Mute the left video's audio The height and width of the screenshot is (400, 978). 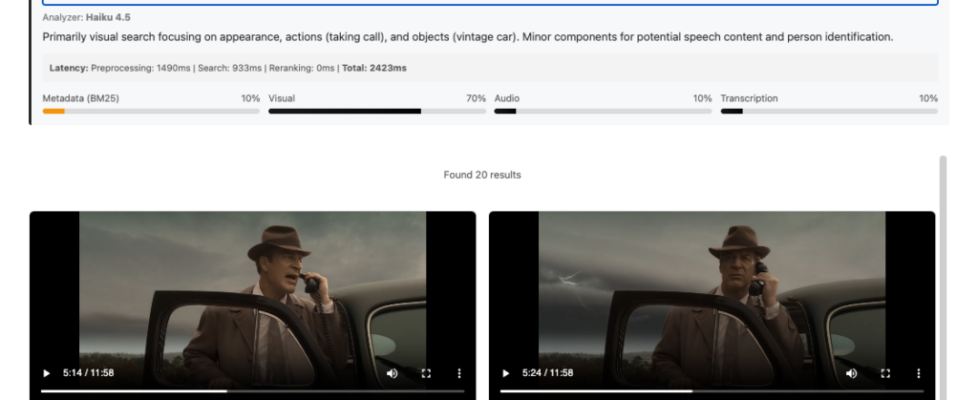tap(392, 373)
